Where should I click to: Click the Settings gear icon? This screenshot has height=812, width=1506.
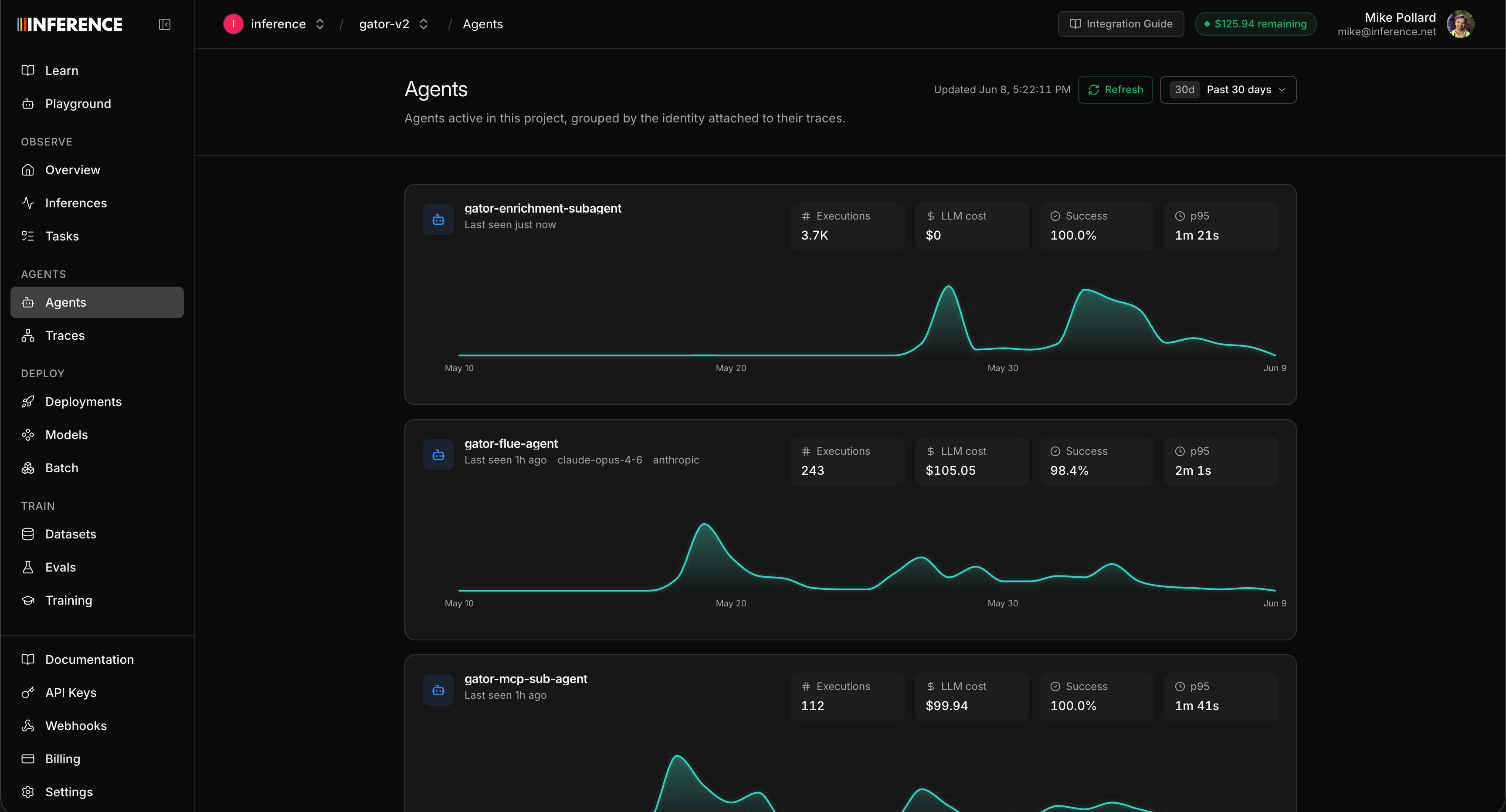point(28,792)
